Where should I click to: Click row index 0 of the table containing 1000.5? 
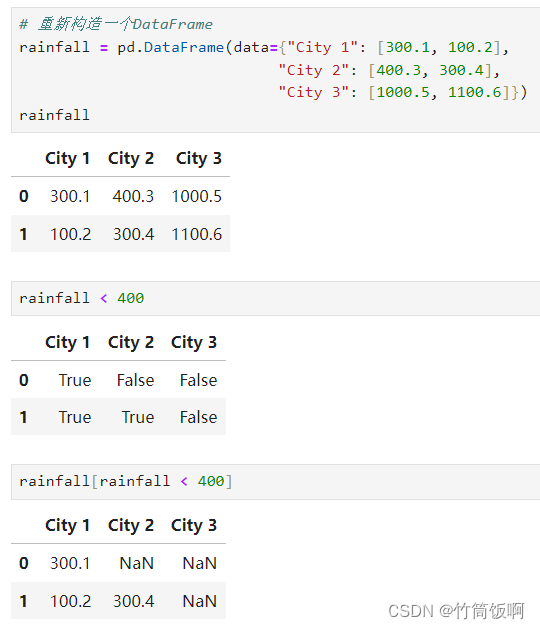coord(24,196)
